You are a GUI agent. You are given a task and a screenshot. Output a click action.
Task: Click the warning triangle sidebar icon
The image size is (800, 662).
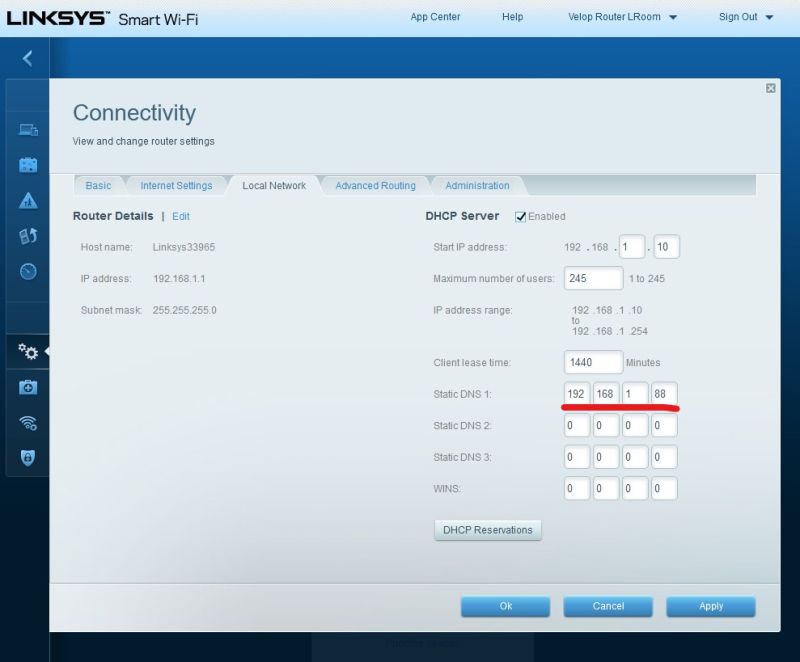pyautogui.click(x=27, y=200)
